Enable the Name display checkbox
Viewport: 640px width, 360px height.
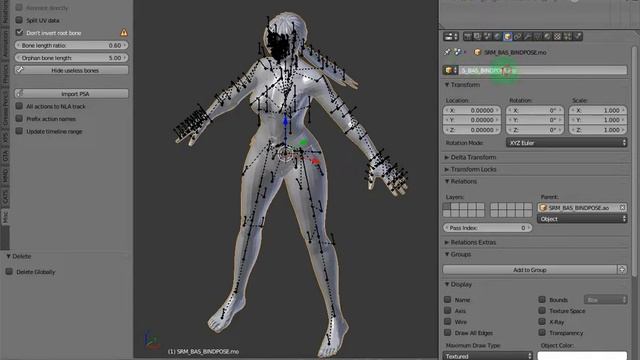pos(448,300)
